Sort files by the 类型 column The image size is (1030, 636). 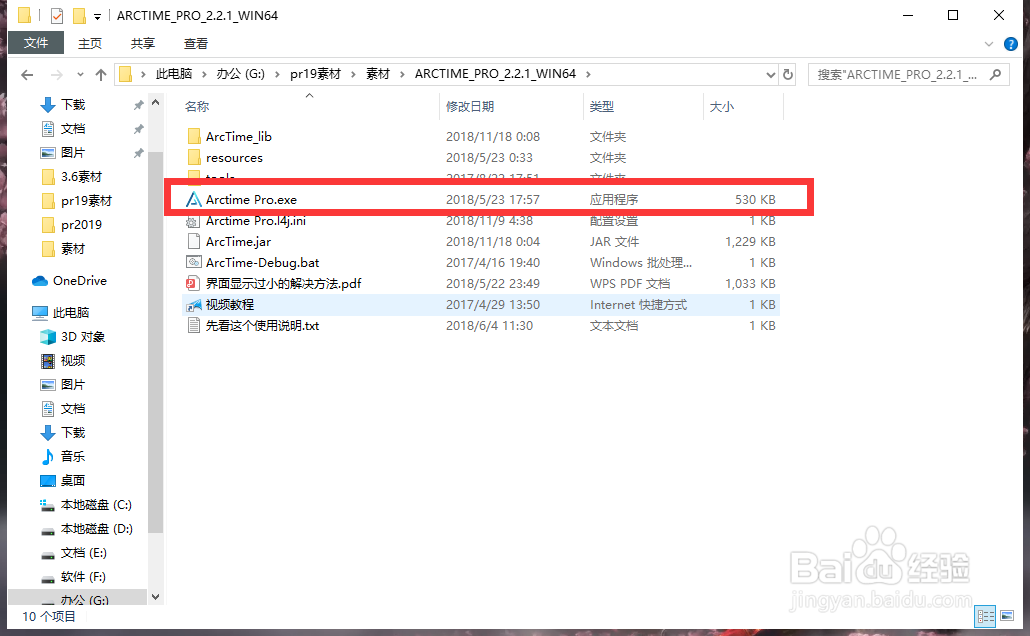point(602,106)
